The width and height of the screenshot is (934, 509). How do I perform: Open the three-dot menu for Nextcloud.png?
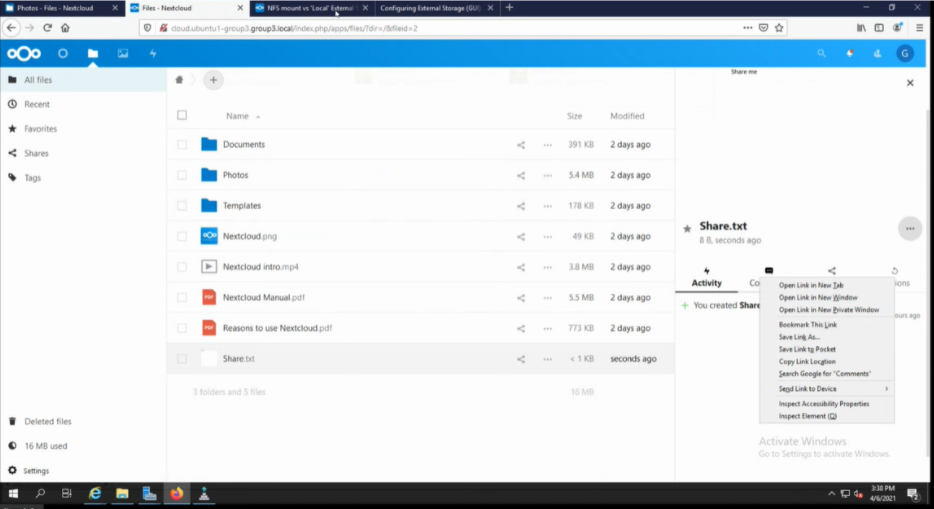pyautogui.click(x=547, y=237)
